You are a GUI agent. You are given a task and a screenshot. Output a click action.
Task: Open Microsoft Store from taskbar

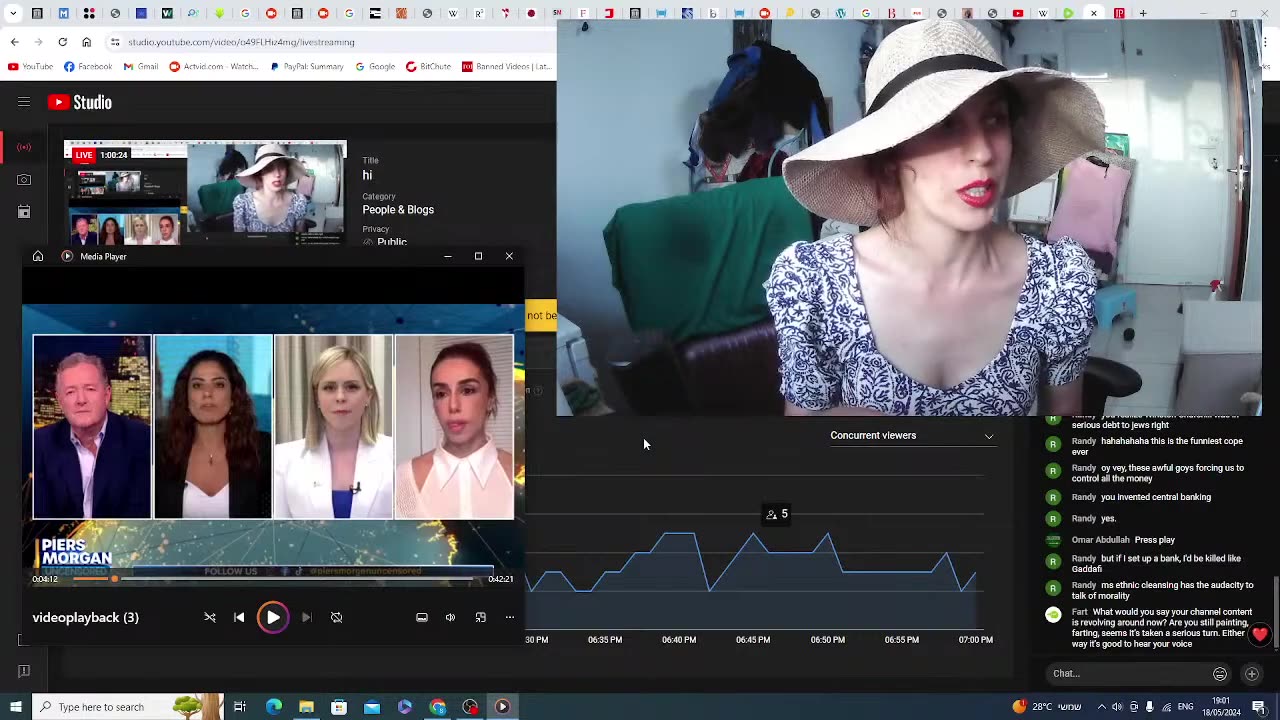point(339,707)
